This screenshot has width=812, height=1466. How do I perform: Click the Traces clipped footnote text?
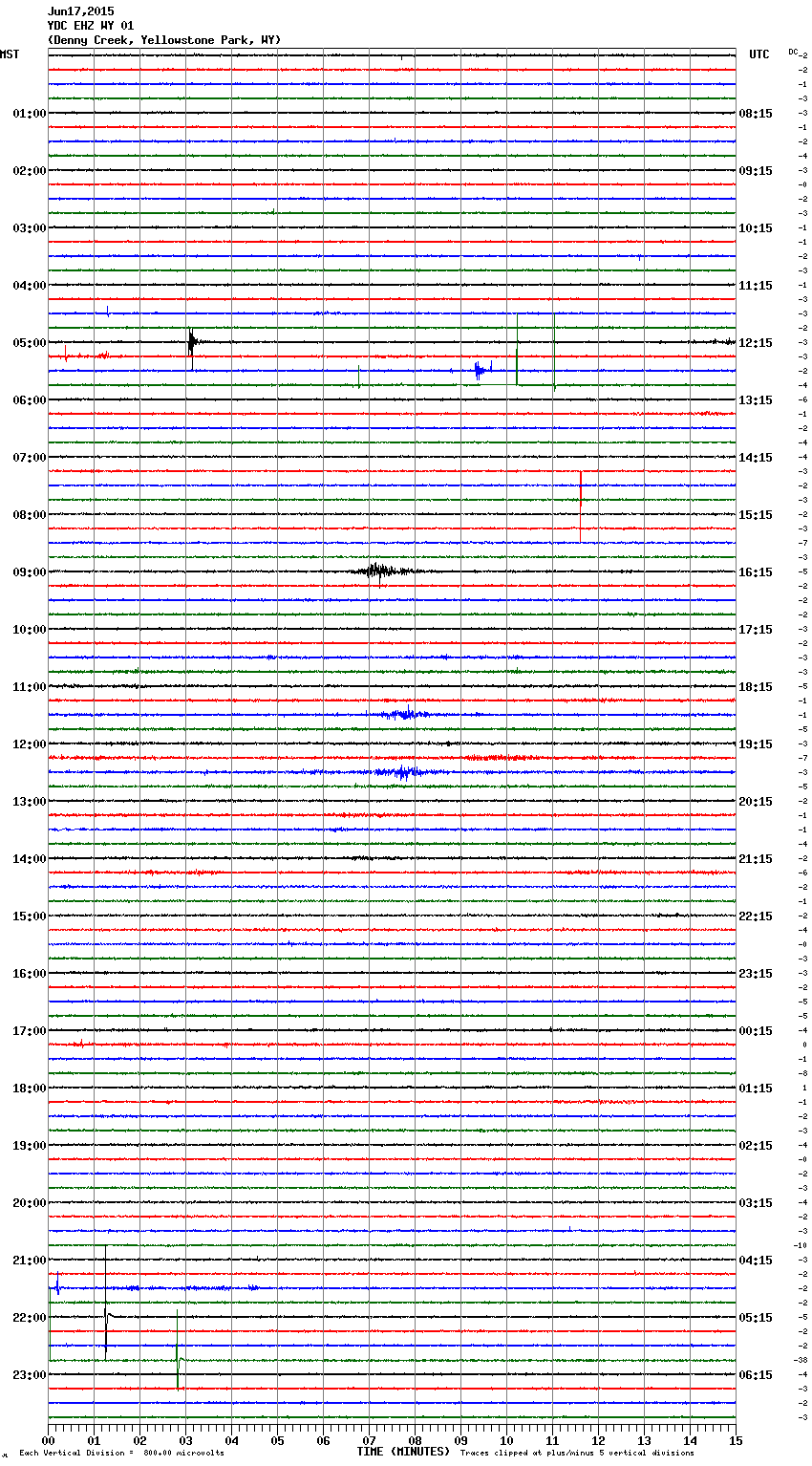coord(577,1453)
